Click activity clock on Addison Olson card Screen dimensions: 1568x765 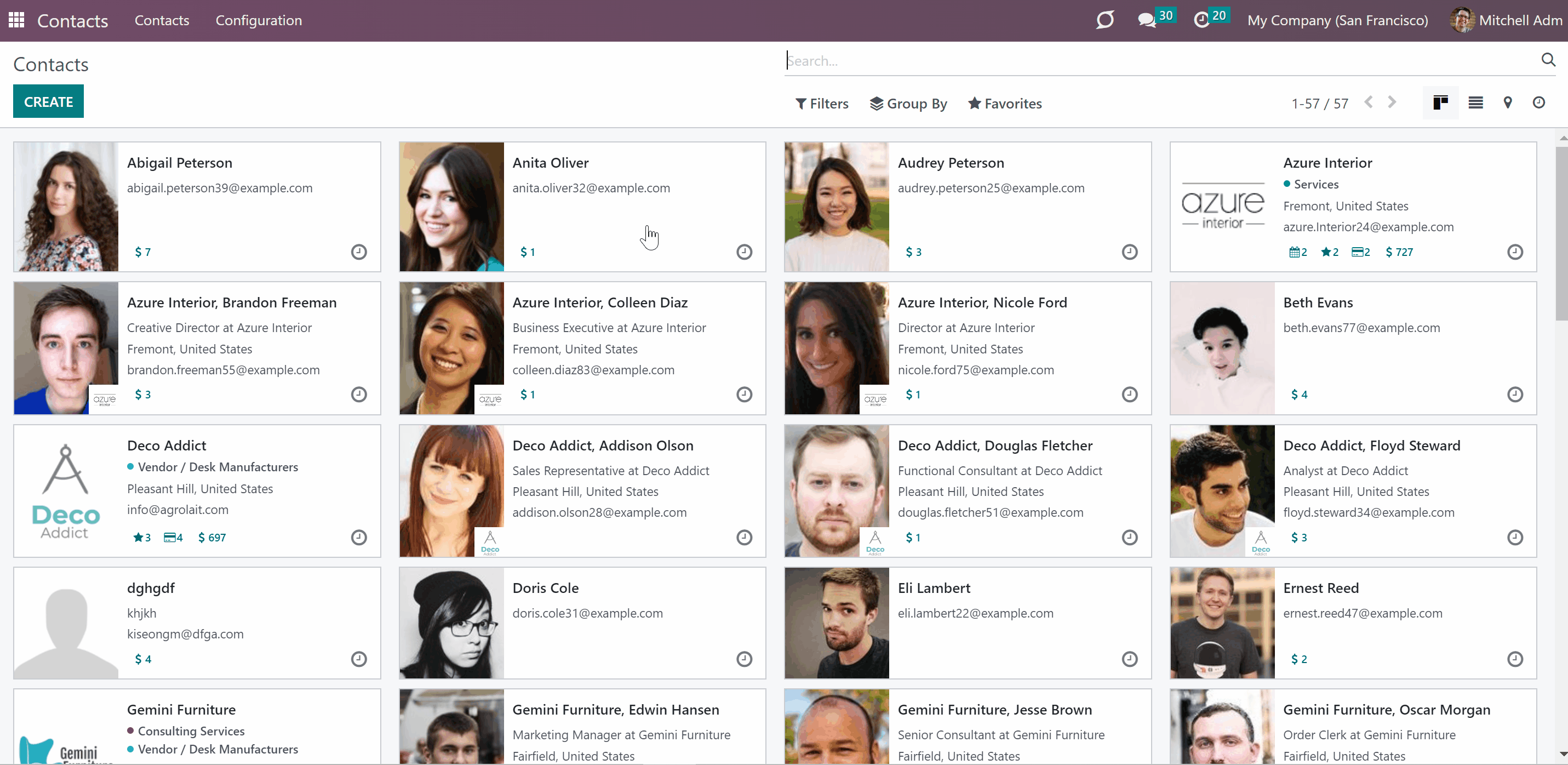click(745, 537)
